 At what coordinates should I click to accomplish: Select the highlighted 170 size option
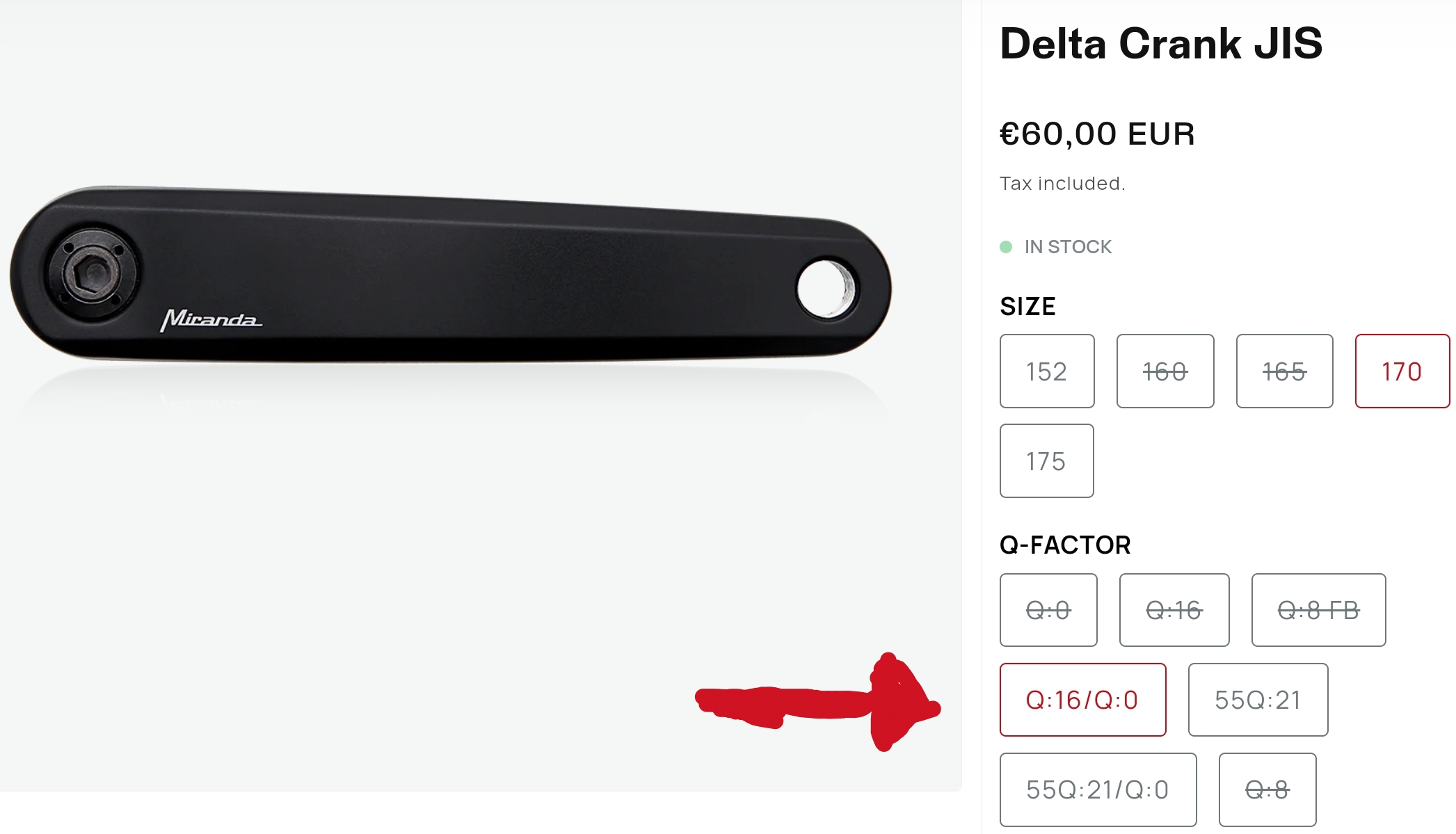[1402, 371]
